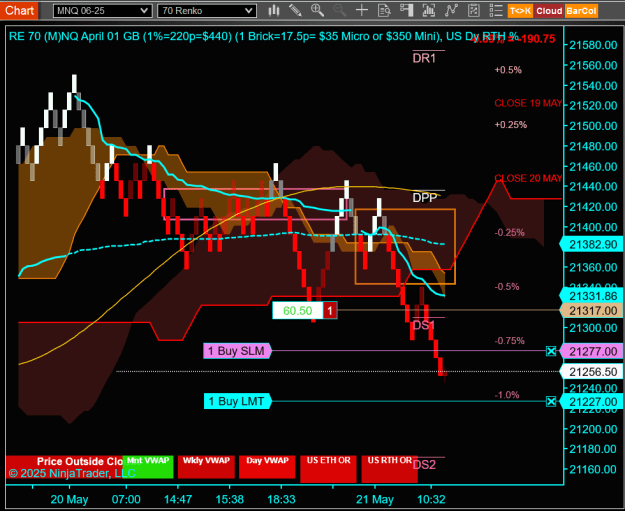625x511 pixels.
Task: Click the 60.50 position PnL marker
Action: point(298,311)
